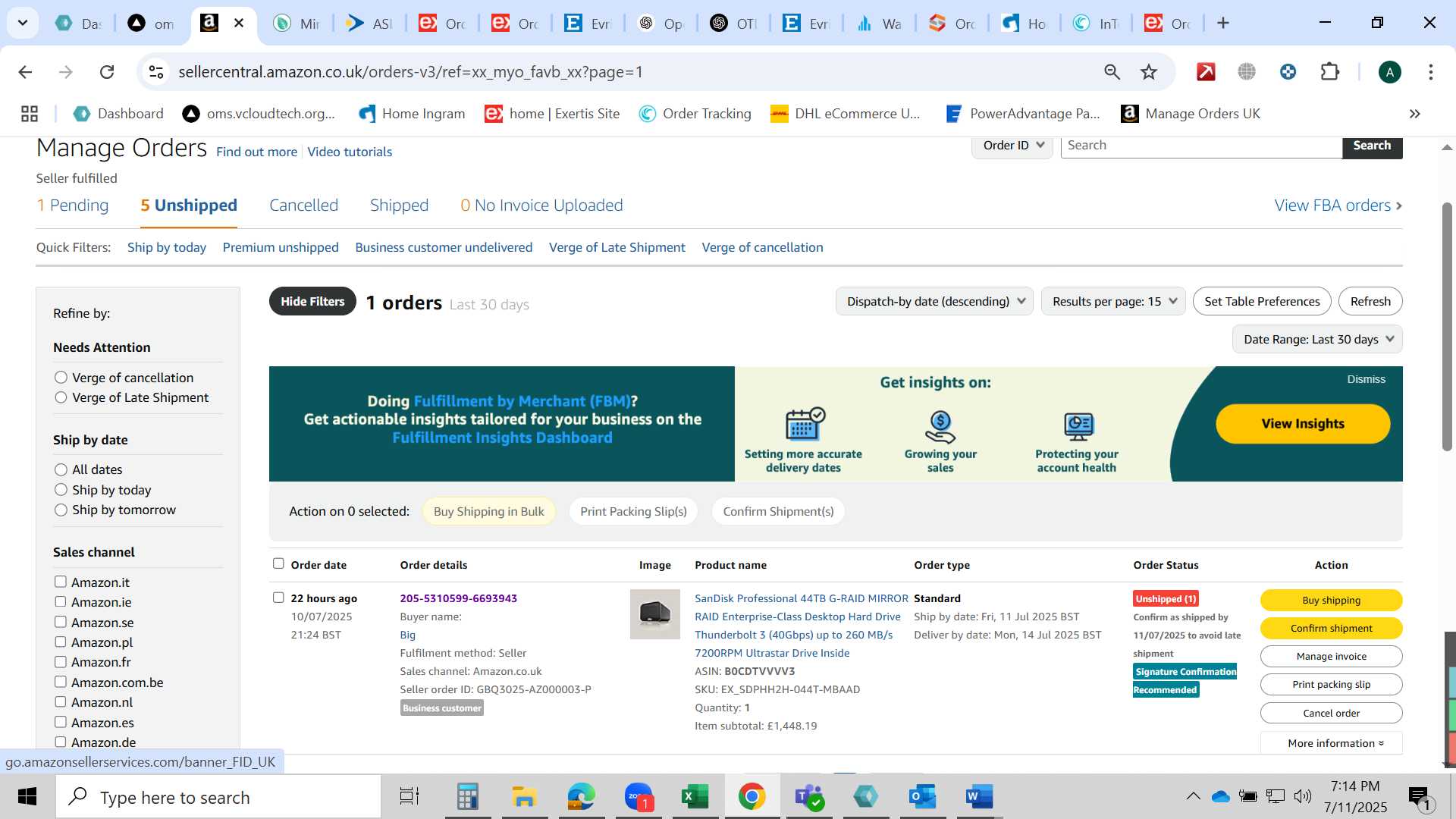
Task: Check the Amazon.fr sales channel
Action: (x=61, y=662)
